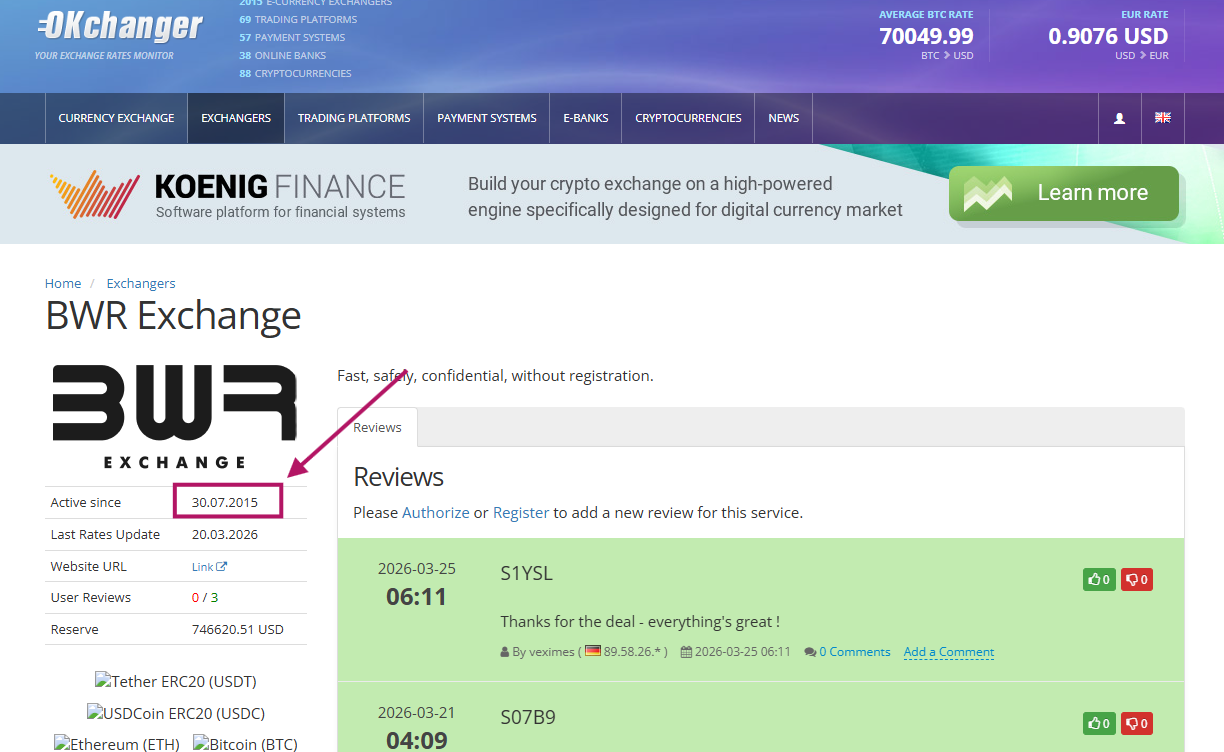The width and height of the screenshot is (1224, 752).
Task: Click Authorize link
Action: point(436,512)
